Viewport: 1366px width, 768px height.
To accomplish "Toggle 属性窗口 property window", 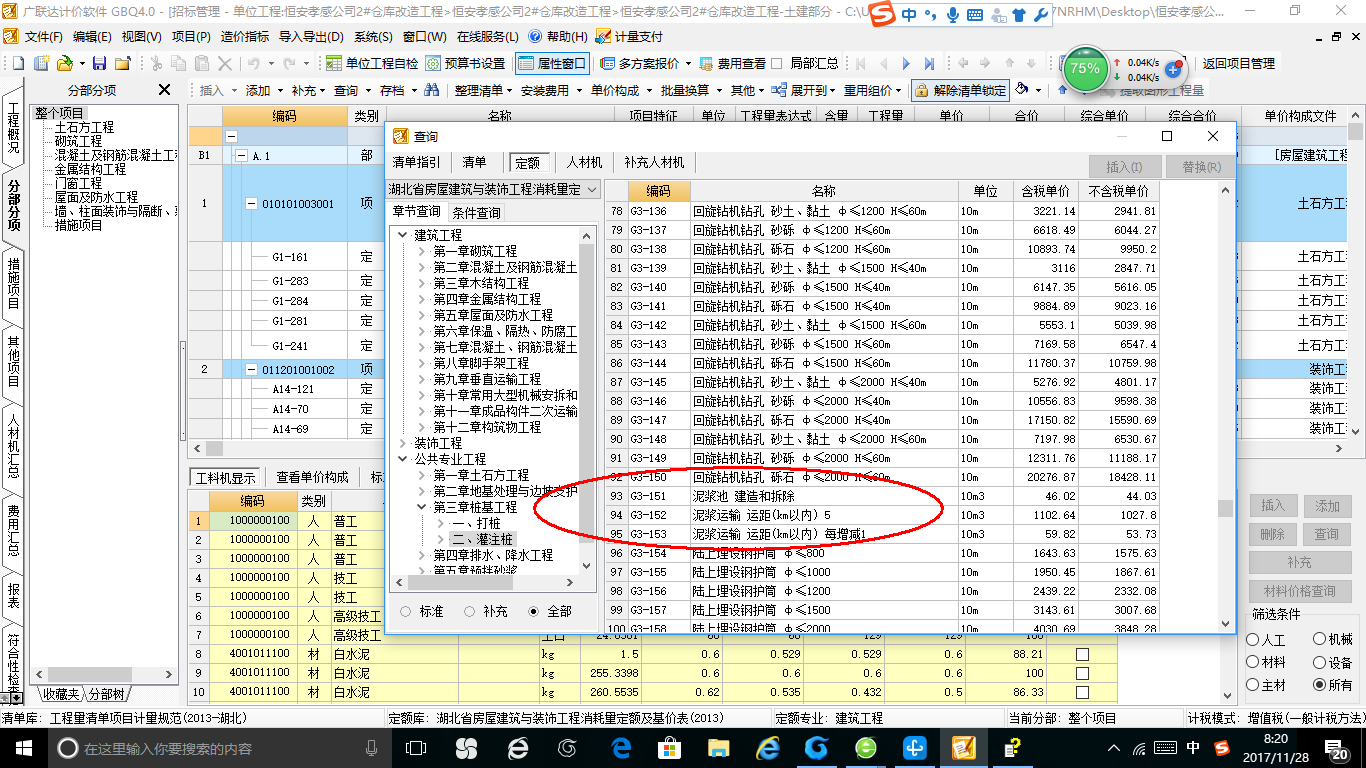I will pos(553,63).
